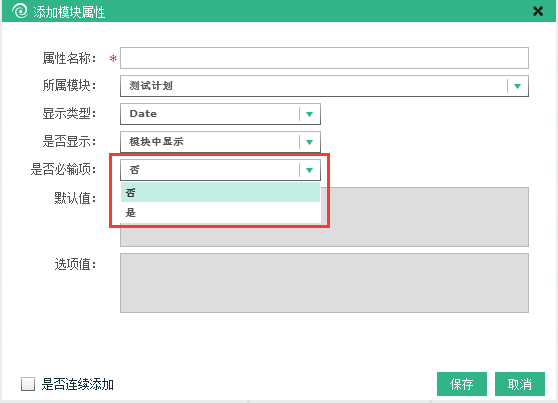Click the 属性名称 text field
558x403 pixels.
coord(324,58)
